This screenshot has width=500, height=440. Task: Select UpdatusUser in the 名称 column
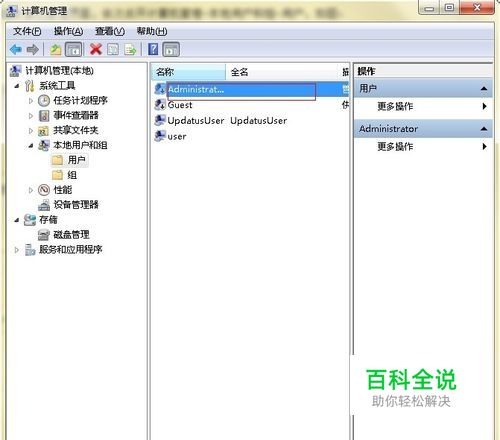196,121
